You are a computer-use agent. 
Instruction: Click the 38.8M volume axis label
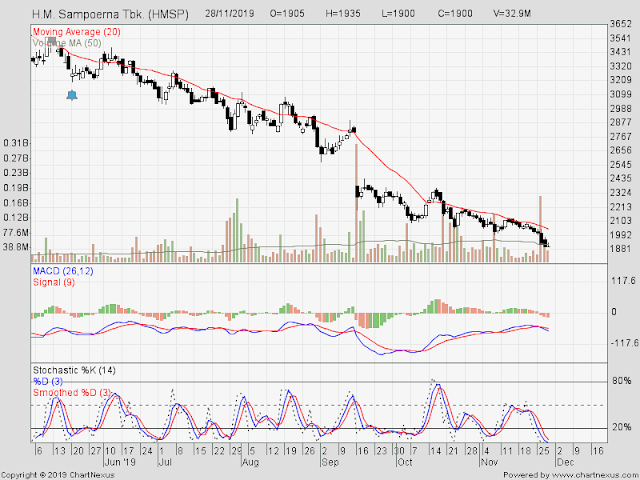coord(16,247)
